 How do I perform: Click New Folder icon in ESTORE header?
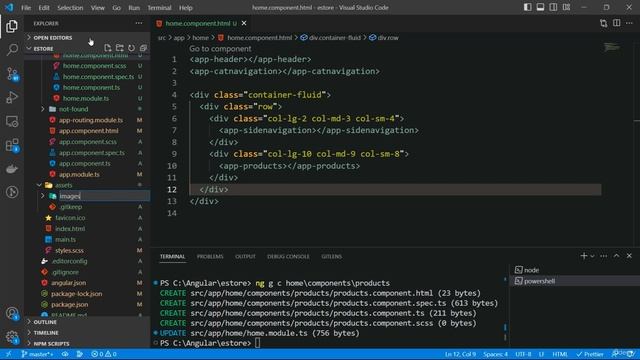pyautogui.click(x=119, y=48)
